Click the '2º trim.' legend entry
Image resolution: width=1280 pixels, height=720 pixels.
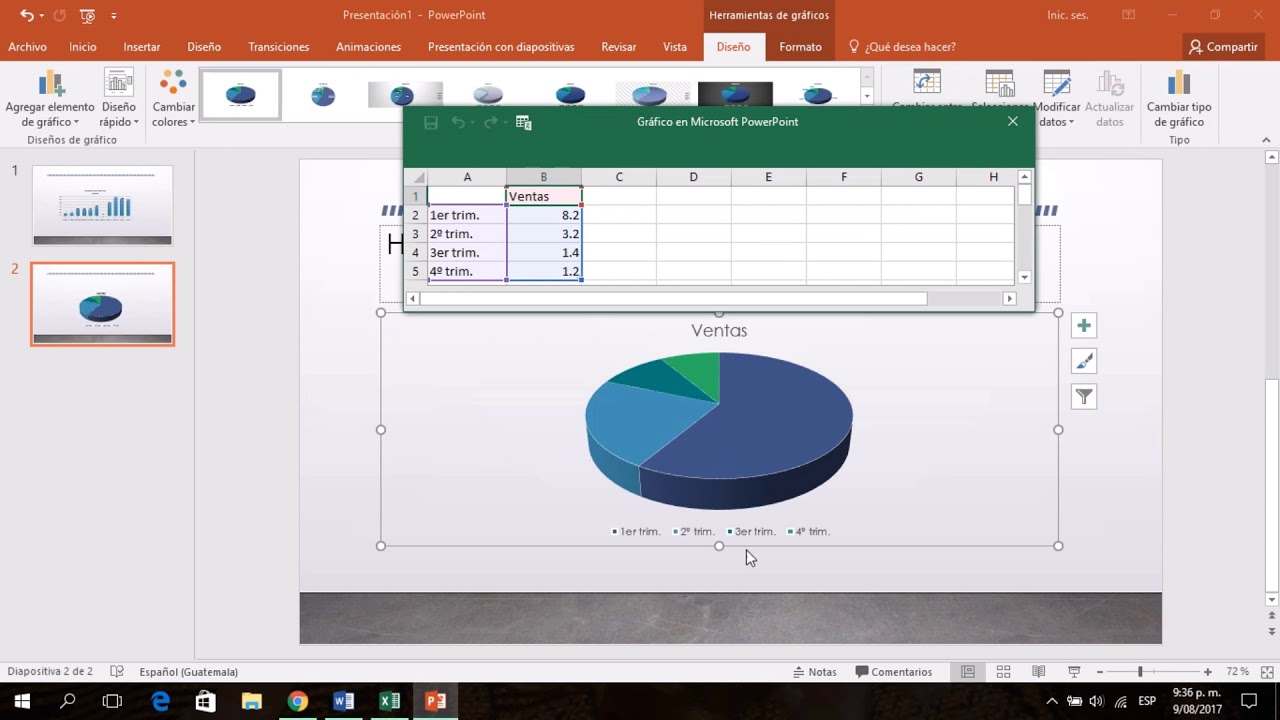click(694, 532)
